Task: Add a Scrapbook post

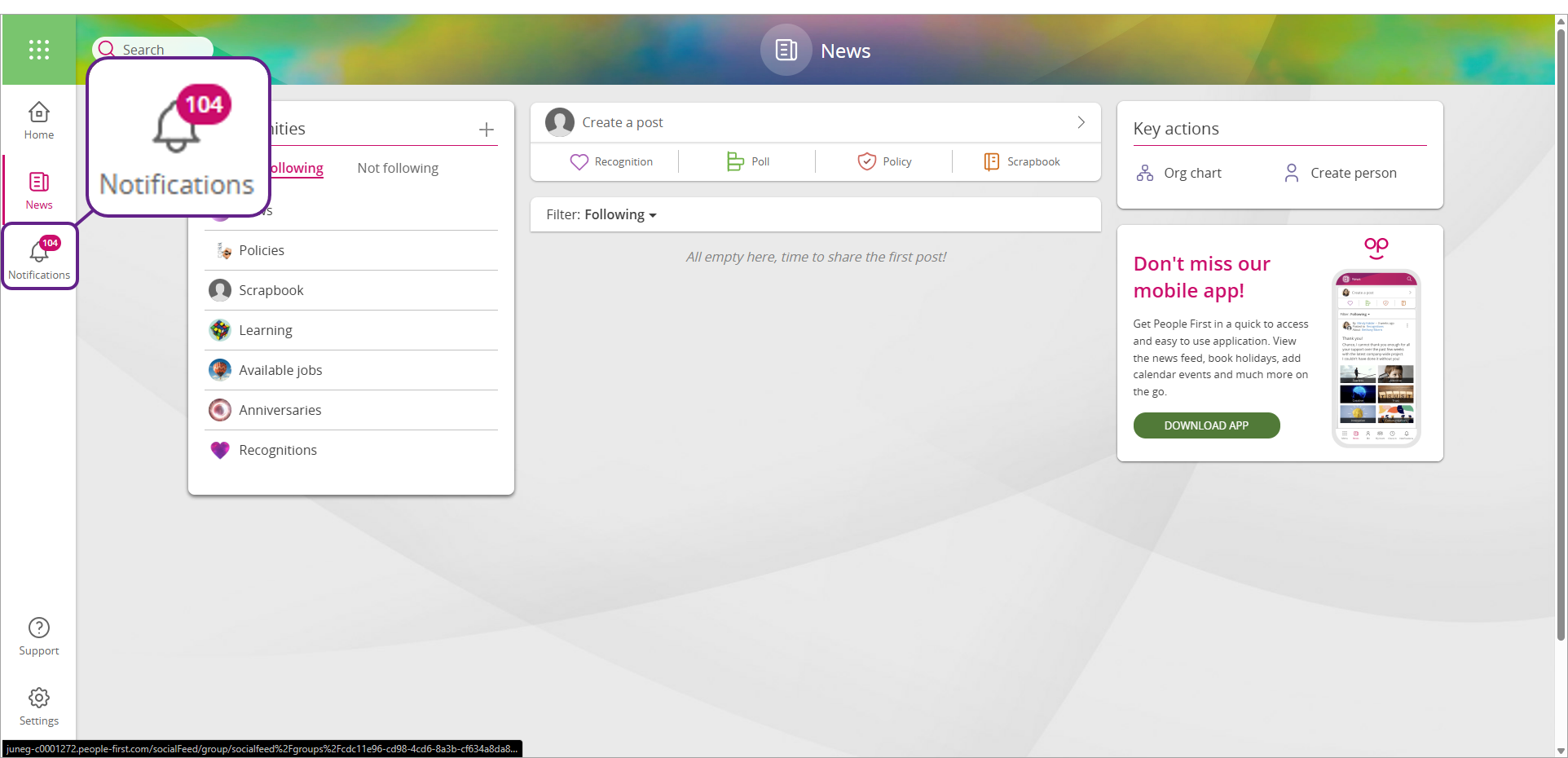Action: pyautogui.click(x=1022, y=162)
